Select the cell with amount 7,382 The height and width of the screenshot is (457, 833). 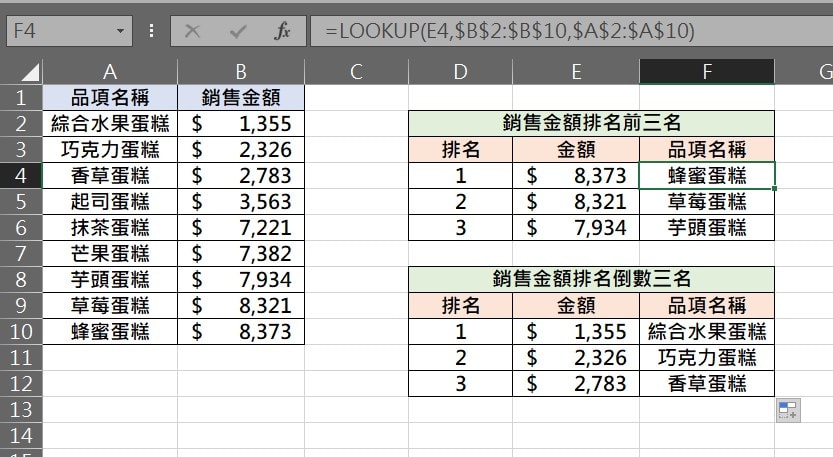click(x=241, y=253)
